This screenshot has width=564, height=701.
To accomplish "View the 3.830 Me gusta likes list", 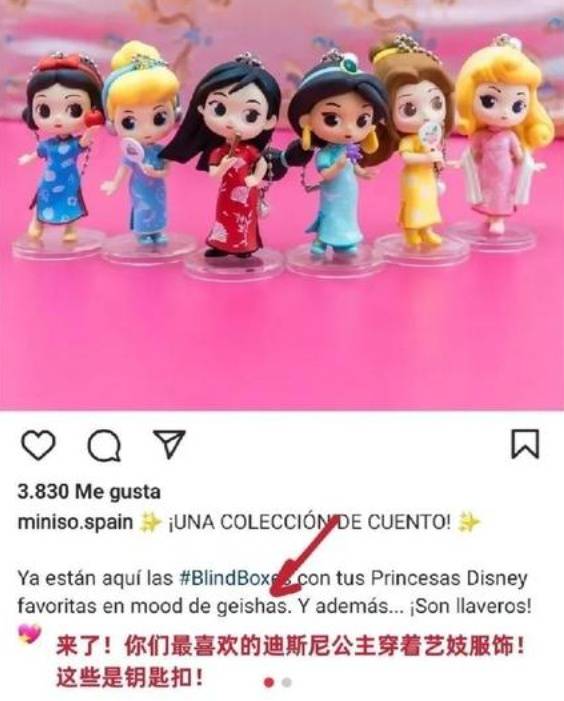I will 89,492.
